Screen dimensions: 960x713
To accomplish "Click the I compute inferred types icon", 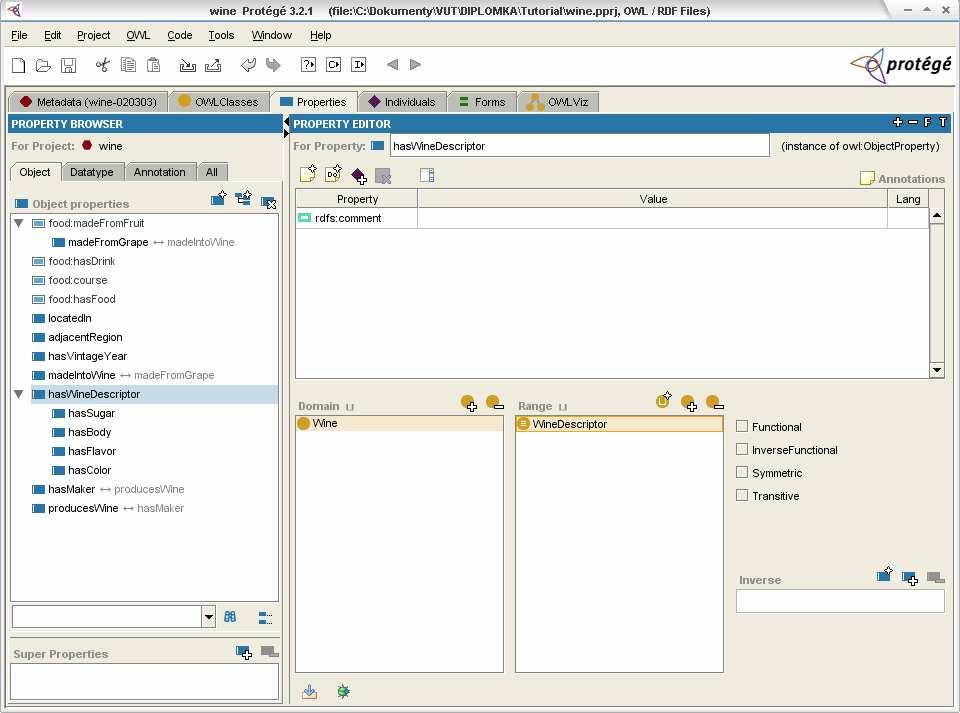I will 359,65.
